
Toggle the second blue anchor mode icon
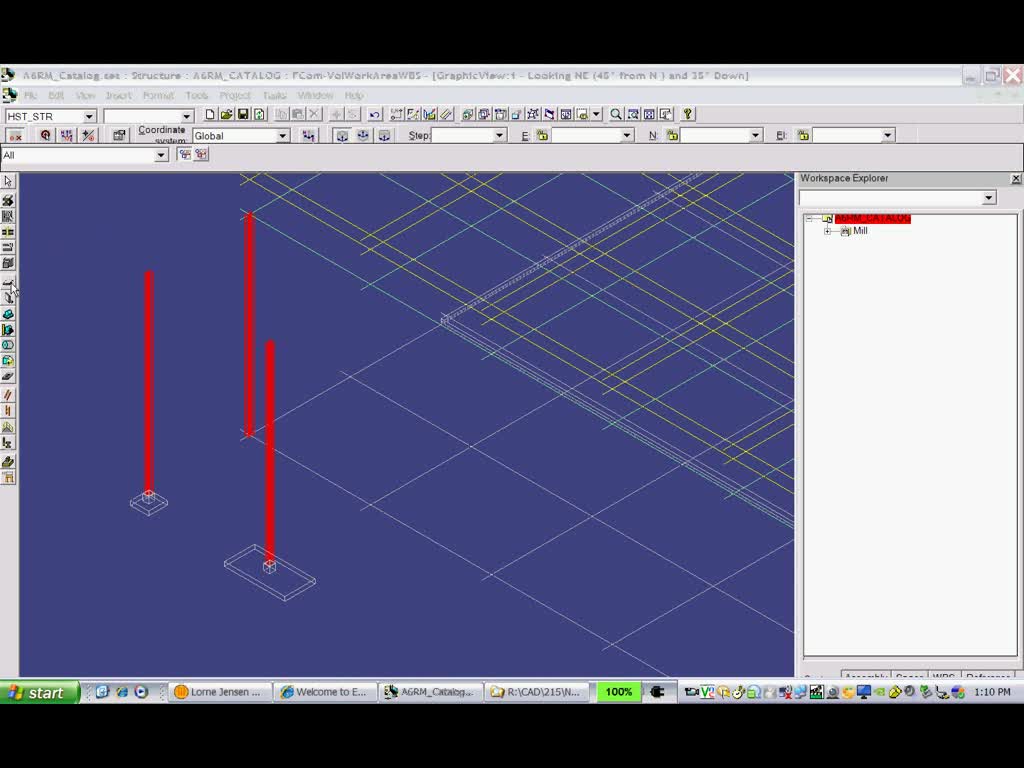tap(363, 135)
